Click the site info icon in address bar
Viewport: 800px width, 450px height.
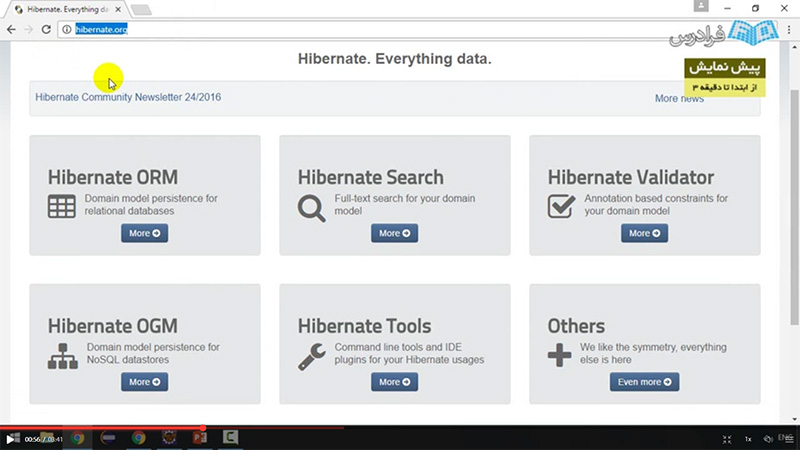point(66,29)
